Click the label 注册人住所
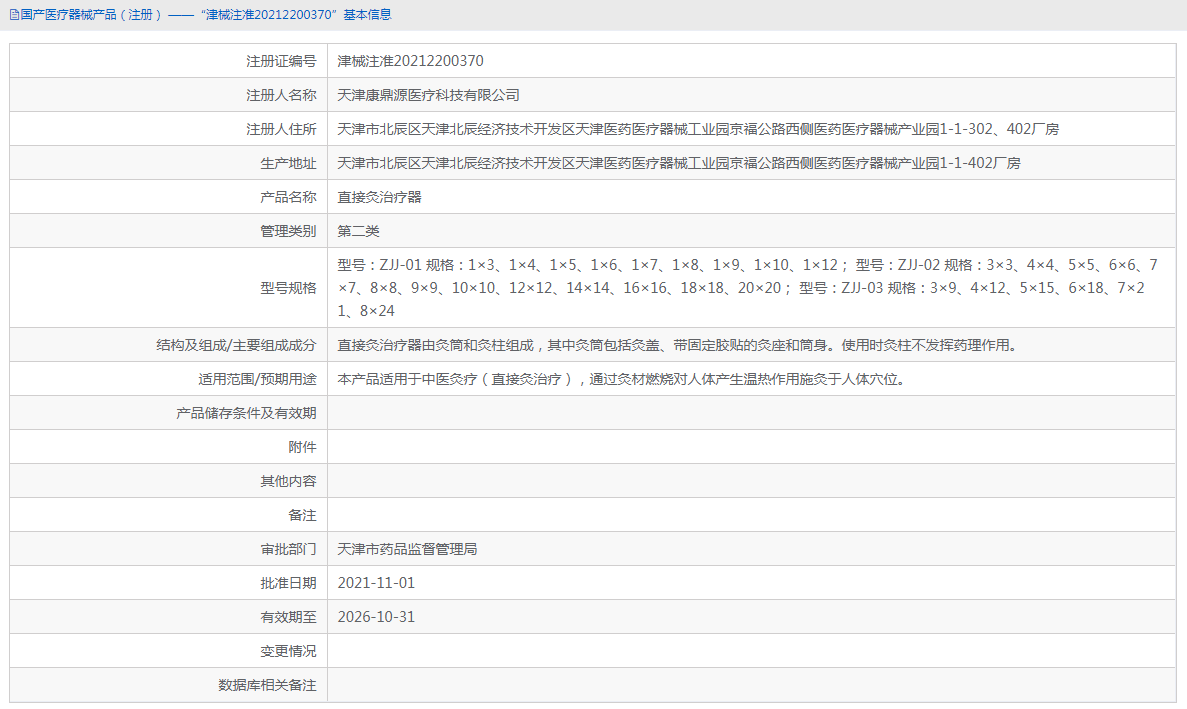This screenshot has height=709, width=1187. coord(281,129)
